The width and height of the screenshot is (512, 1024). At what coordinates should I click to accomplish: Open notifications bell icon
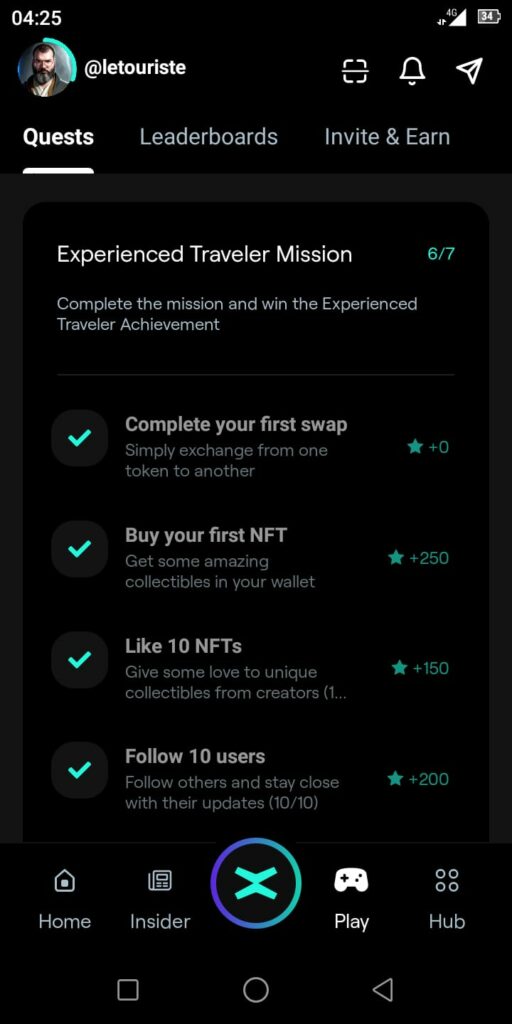pos(412,71)
